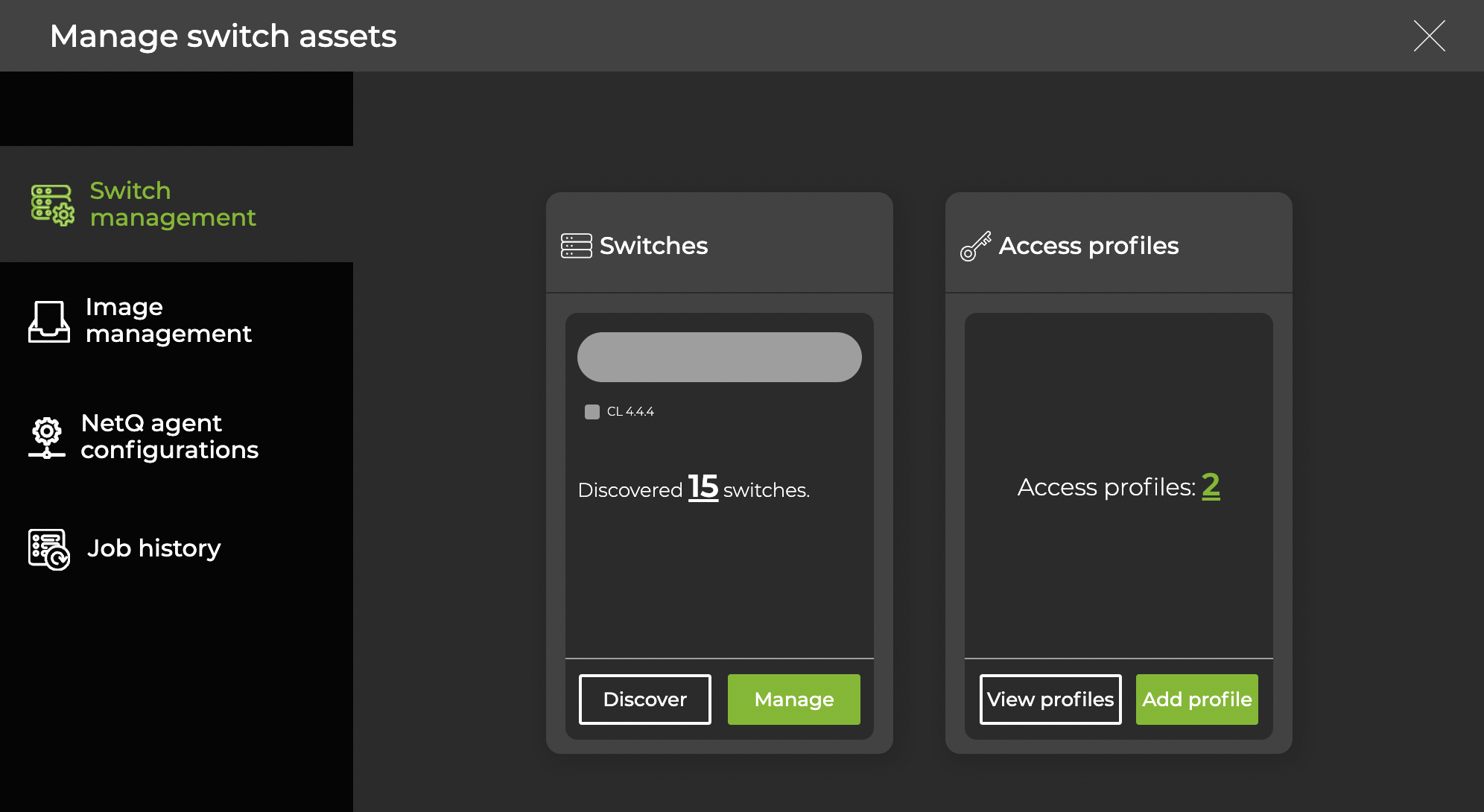Viewport: 1484px width, 812px height.
Task: Open Job history from the sidebar
Action: tap(153, 548)
